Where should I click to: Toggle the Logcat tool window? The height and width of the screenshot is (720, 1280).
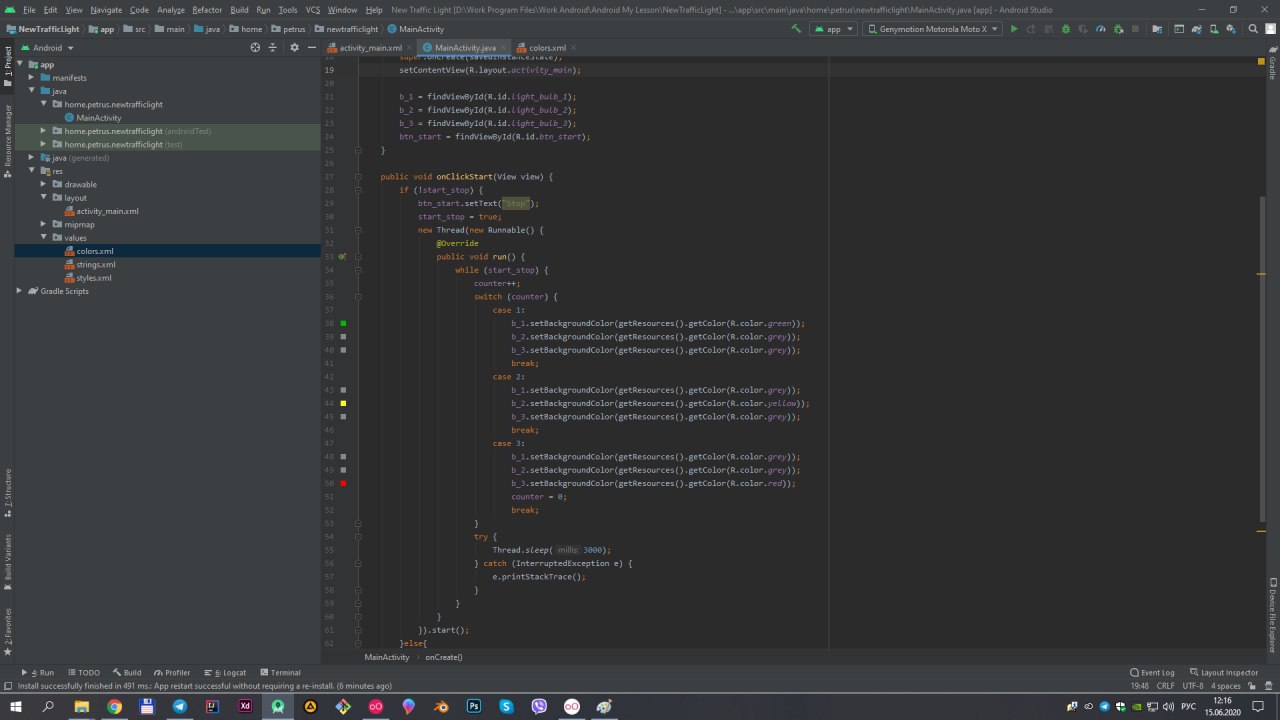pos(225,673)
